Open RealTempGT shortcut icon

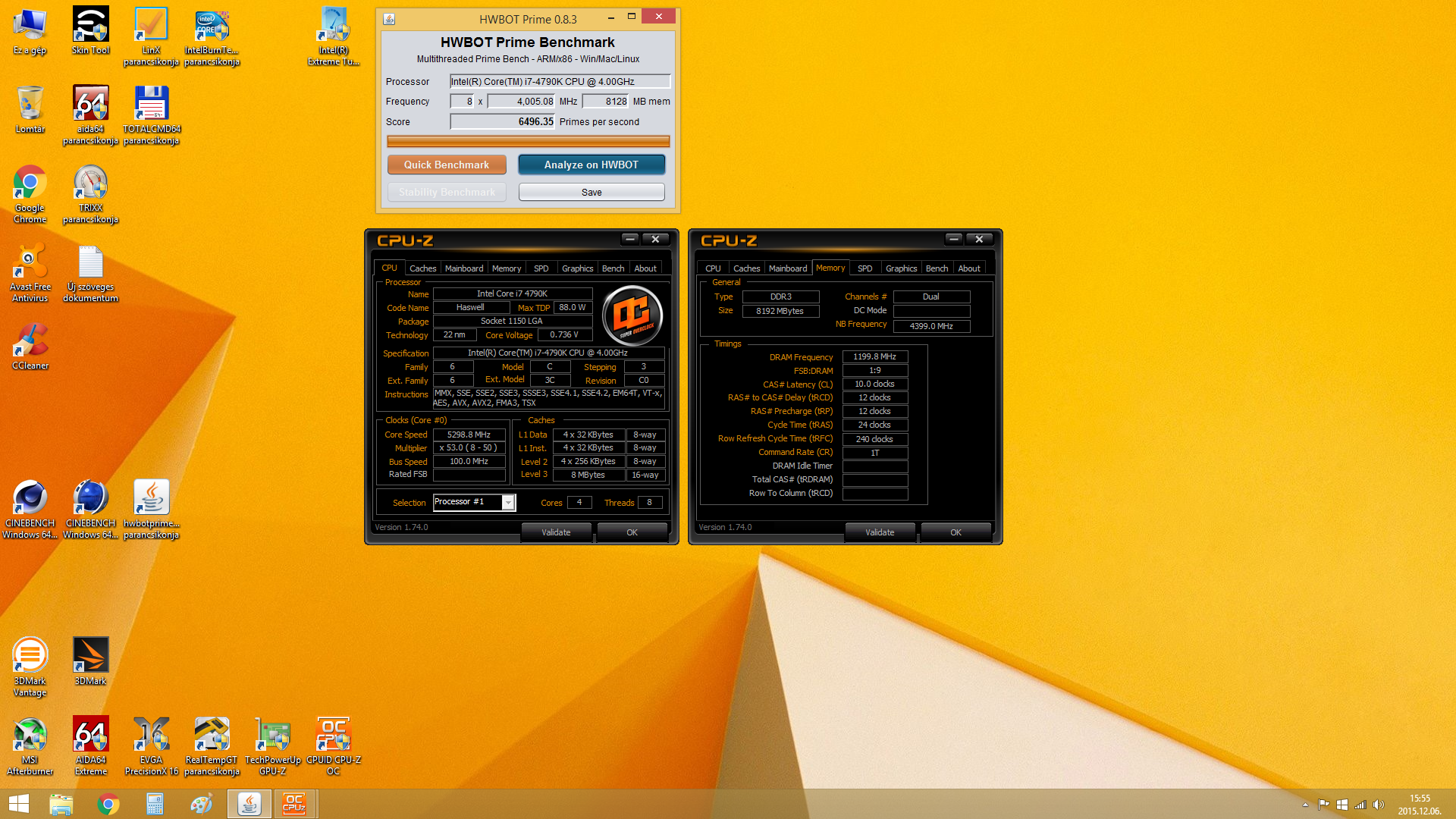pos(212,745)
